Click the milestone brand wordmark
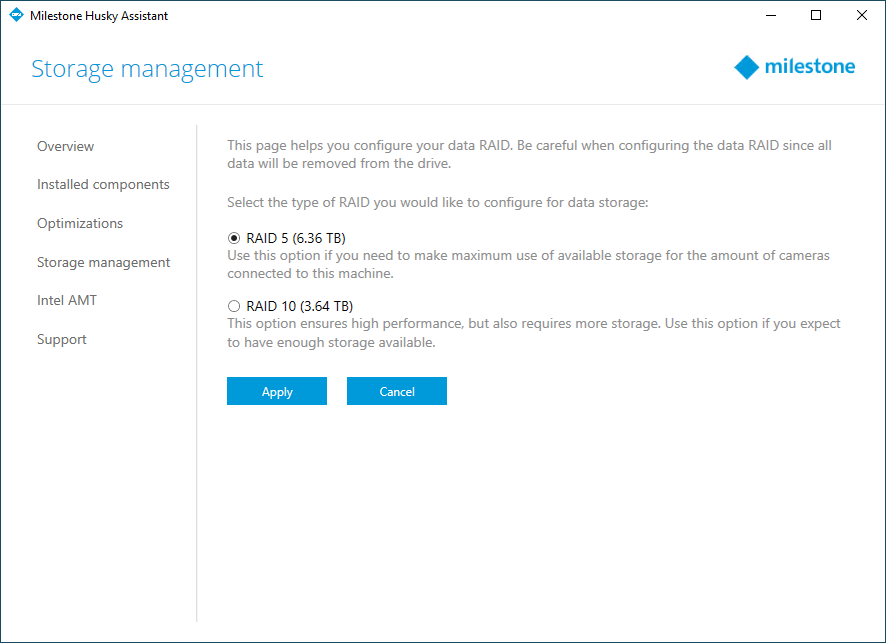Viewport: 886px width, 643px height. [810, 67]
